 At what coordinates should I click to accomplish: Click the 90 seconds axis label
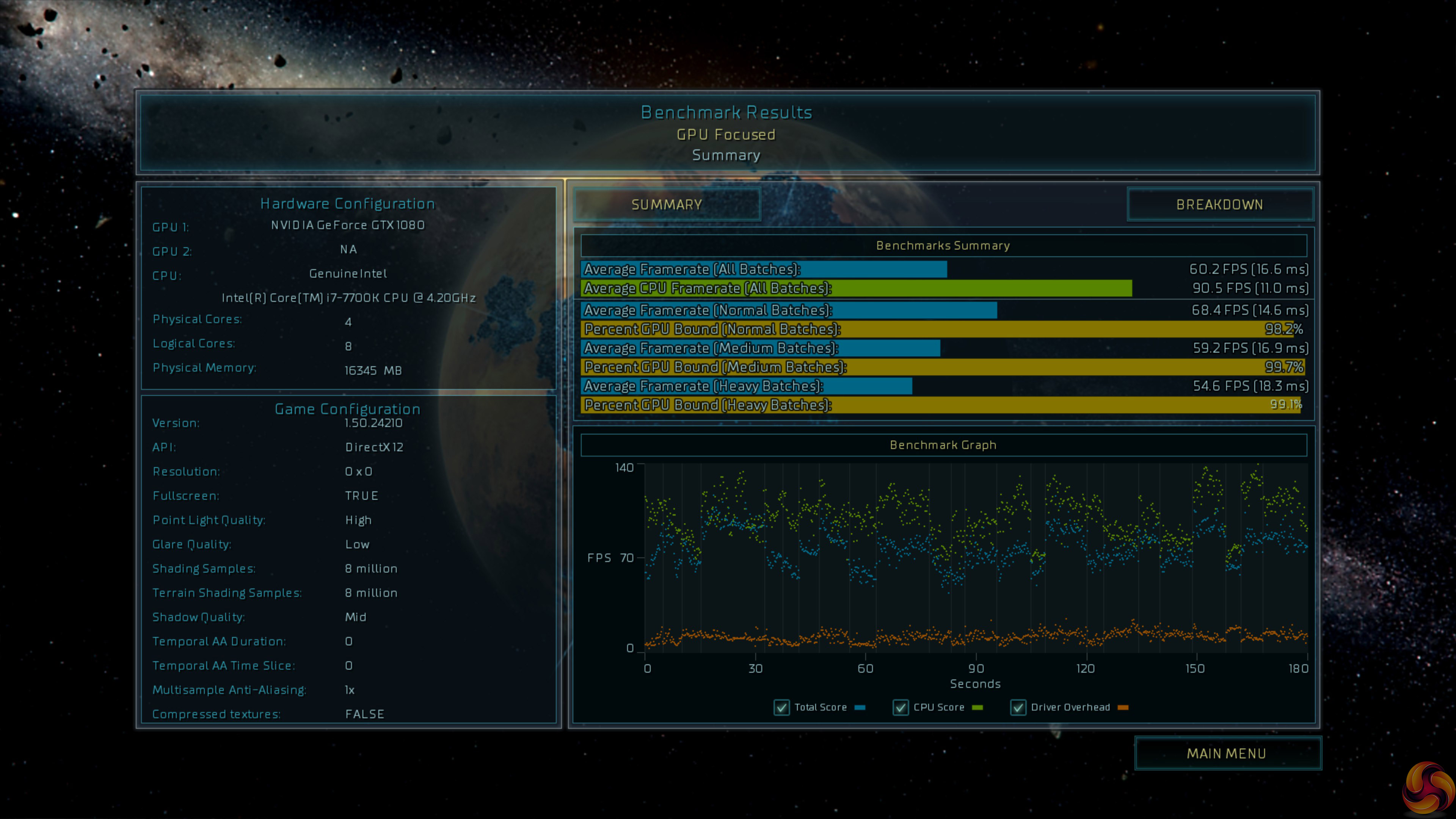point(976,668)
